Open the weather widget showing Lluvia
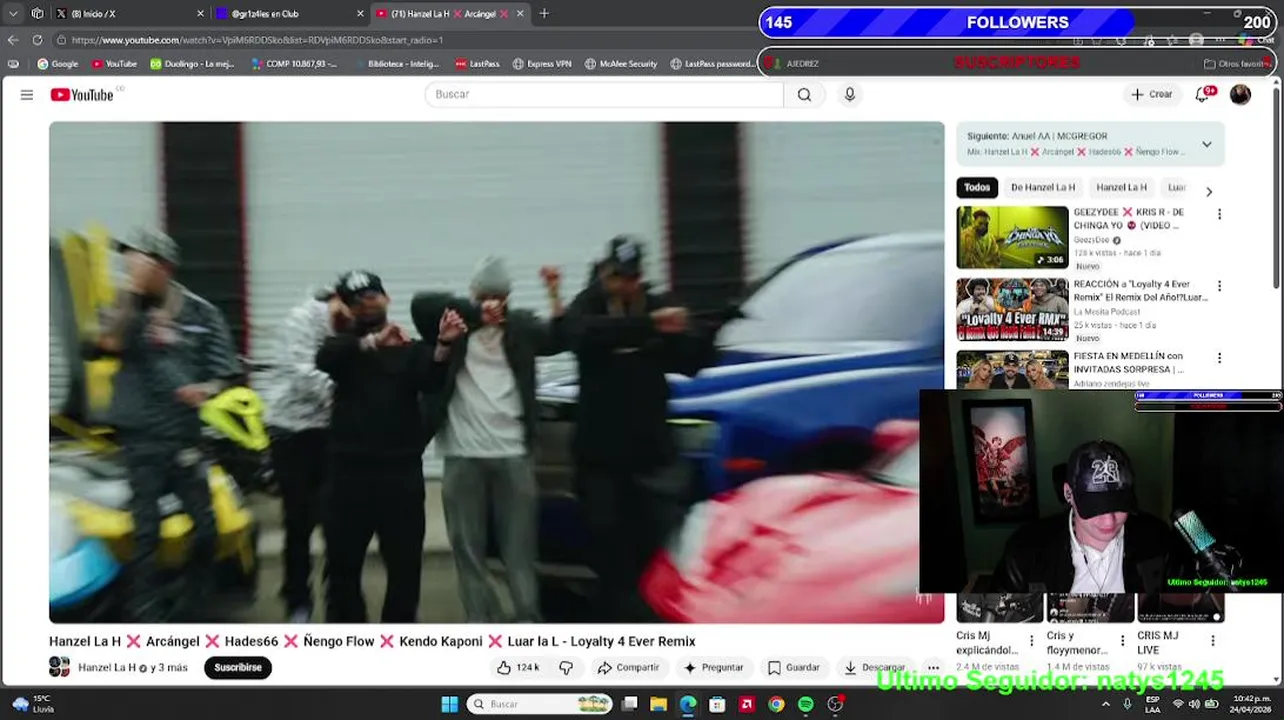This screenshot has width=1284, height=720. click(33, 704)
